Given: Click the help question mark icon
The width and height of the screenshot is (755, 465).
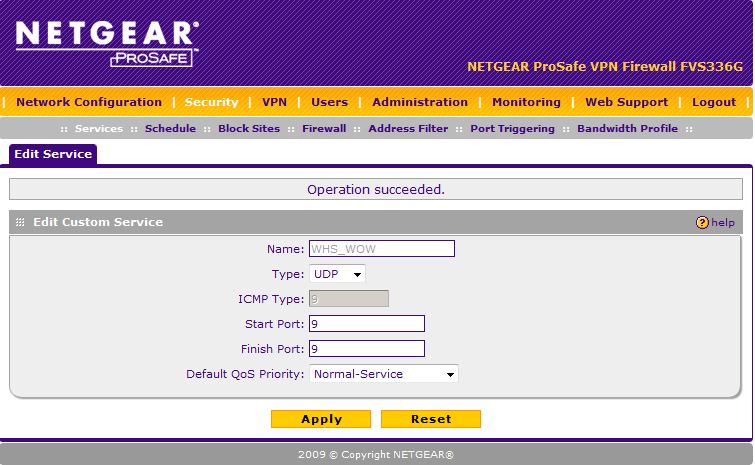Looking at the screenshot, I should pyautogui.click(x=702, y=222).
